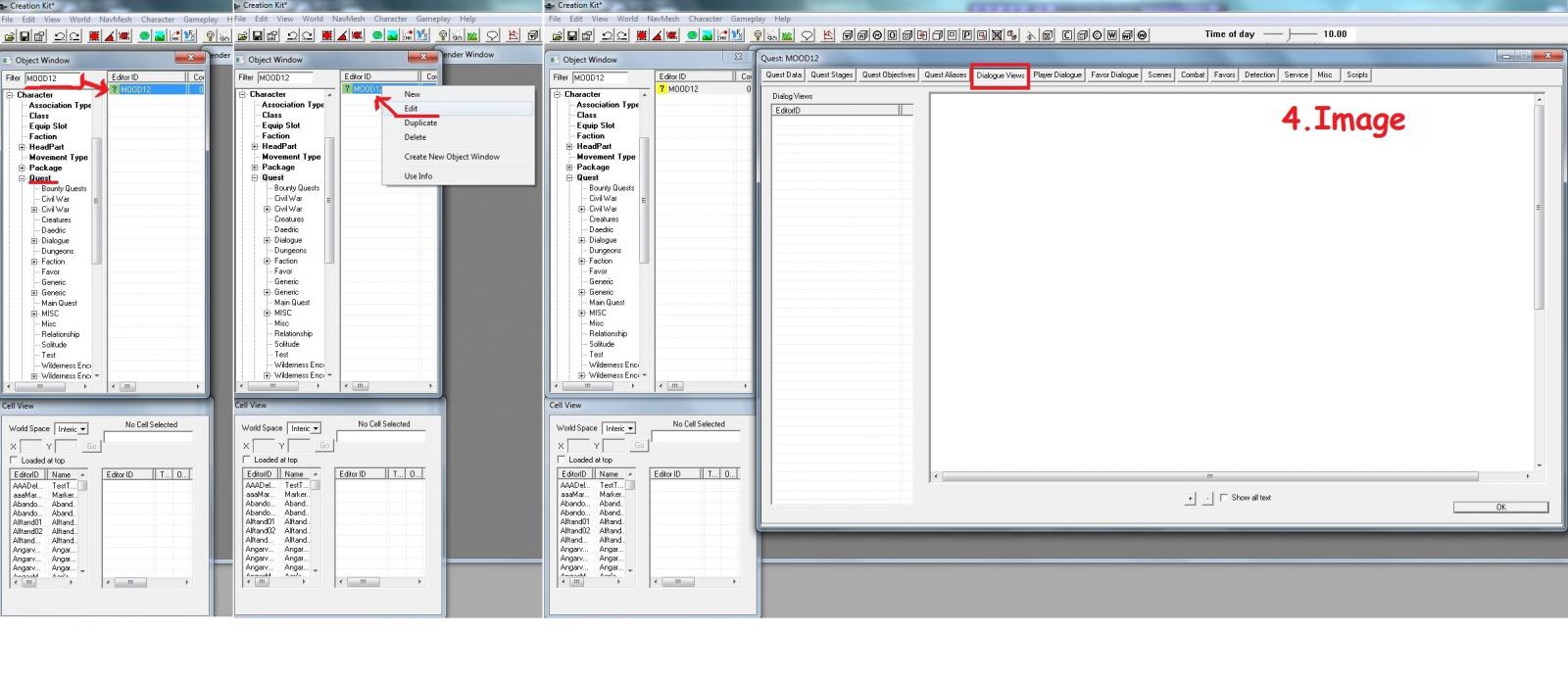This screenshot has height=683, width=1568.
Task: Click green landscape editing icon in right toolbar
Action: [x=707, y=35]
